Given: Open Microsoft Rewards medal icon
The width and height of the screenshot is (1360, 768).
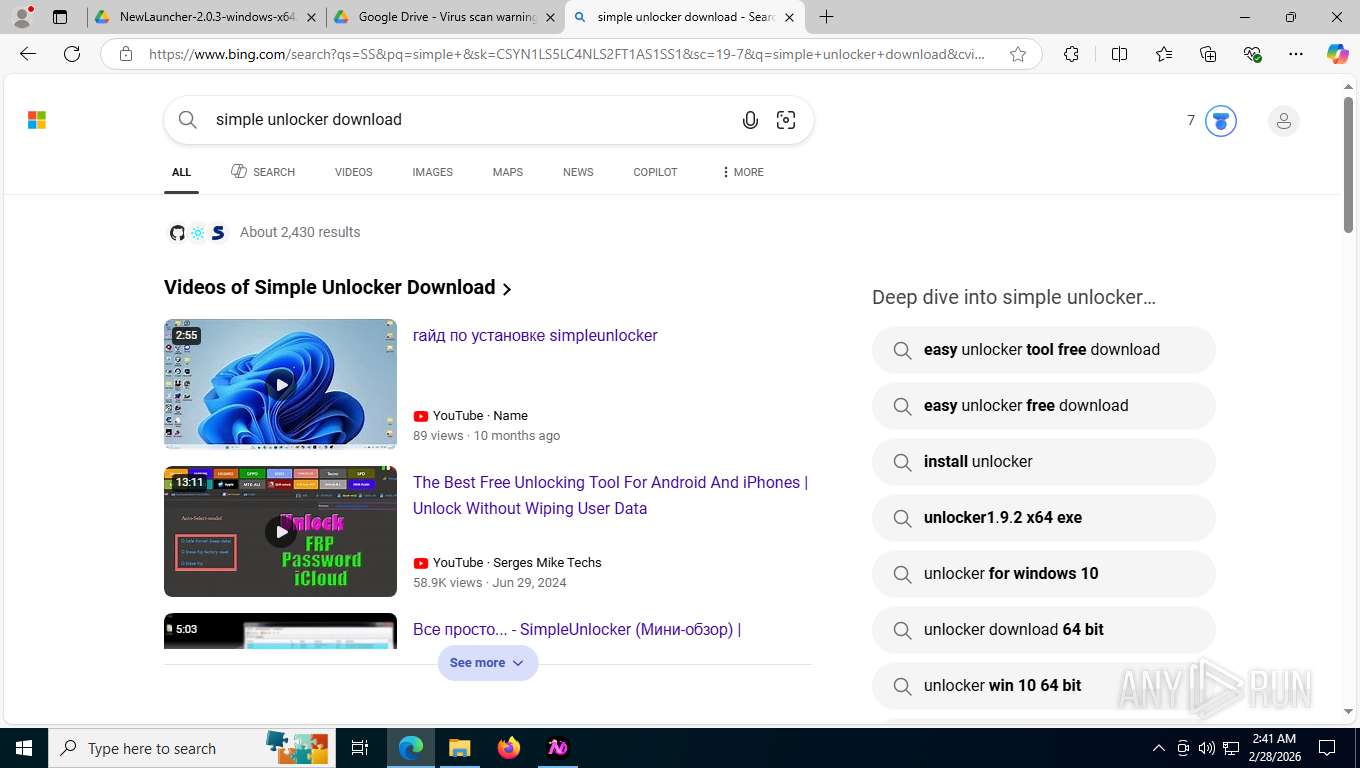Looking at the screenshot, I should pyautogui.click(x=1220, y=121).
